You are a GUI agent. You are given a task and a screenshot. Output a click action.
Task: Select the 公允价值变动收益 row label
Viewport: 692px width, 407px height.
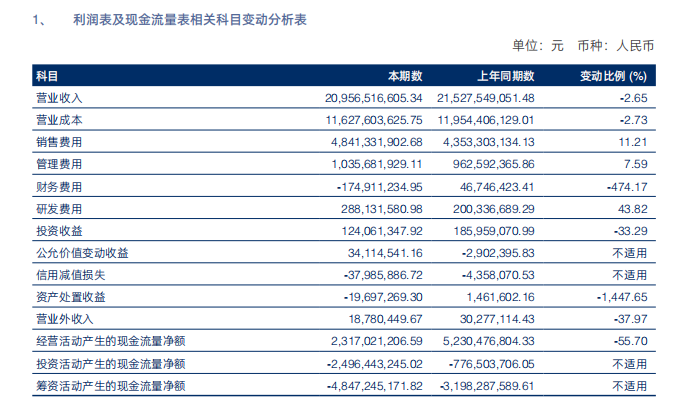(82, 253)
